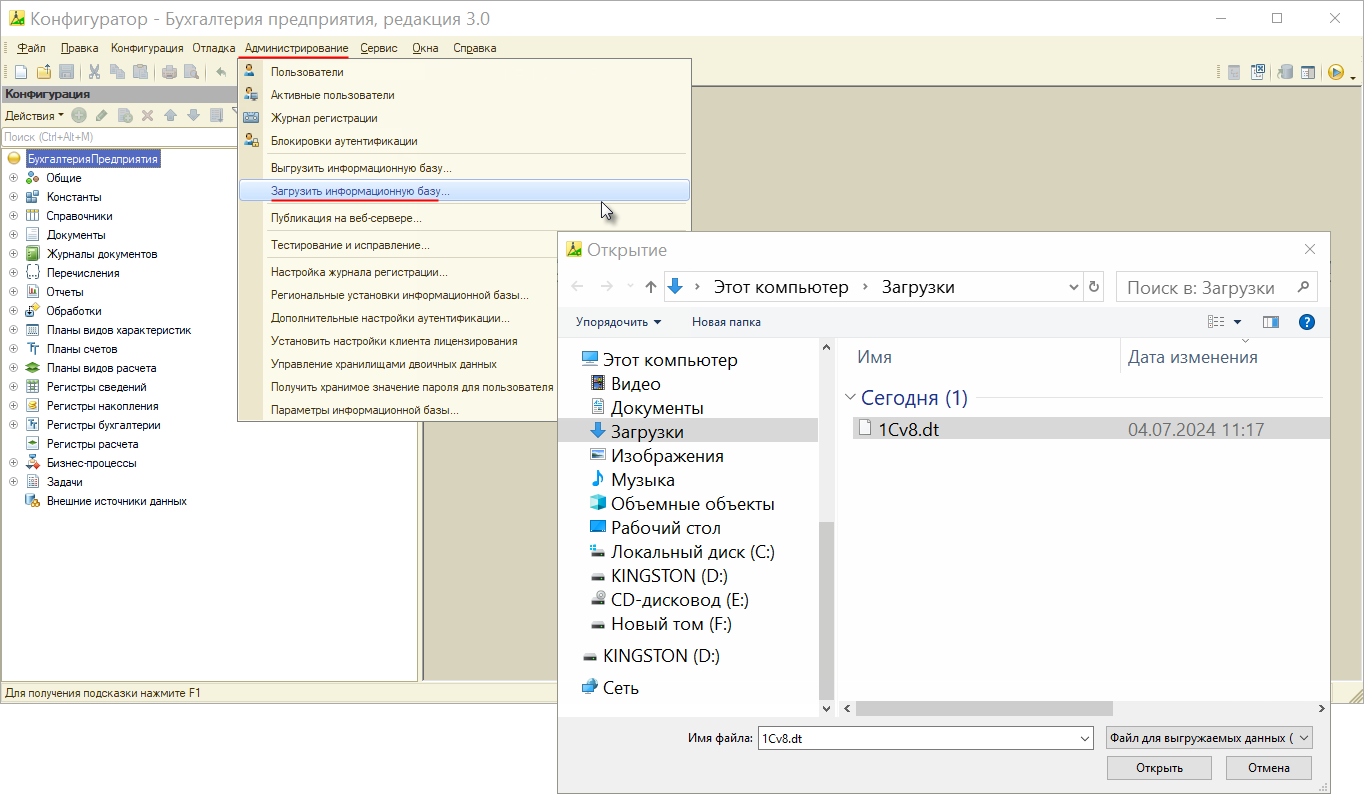Click the Paste toolbar icon
Image resolution: width=1364 pixels, height=796 pixels.
point(140,72)
